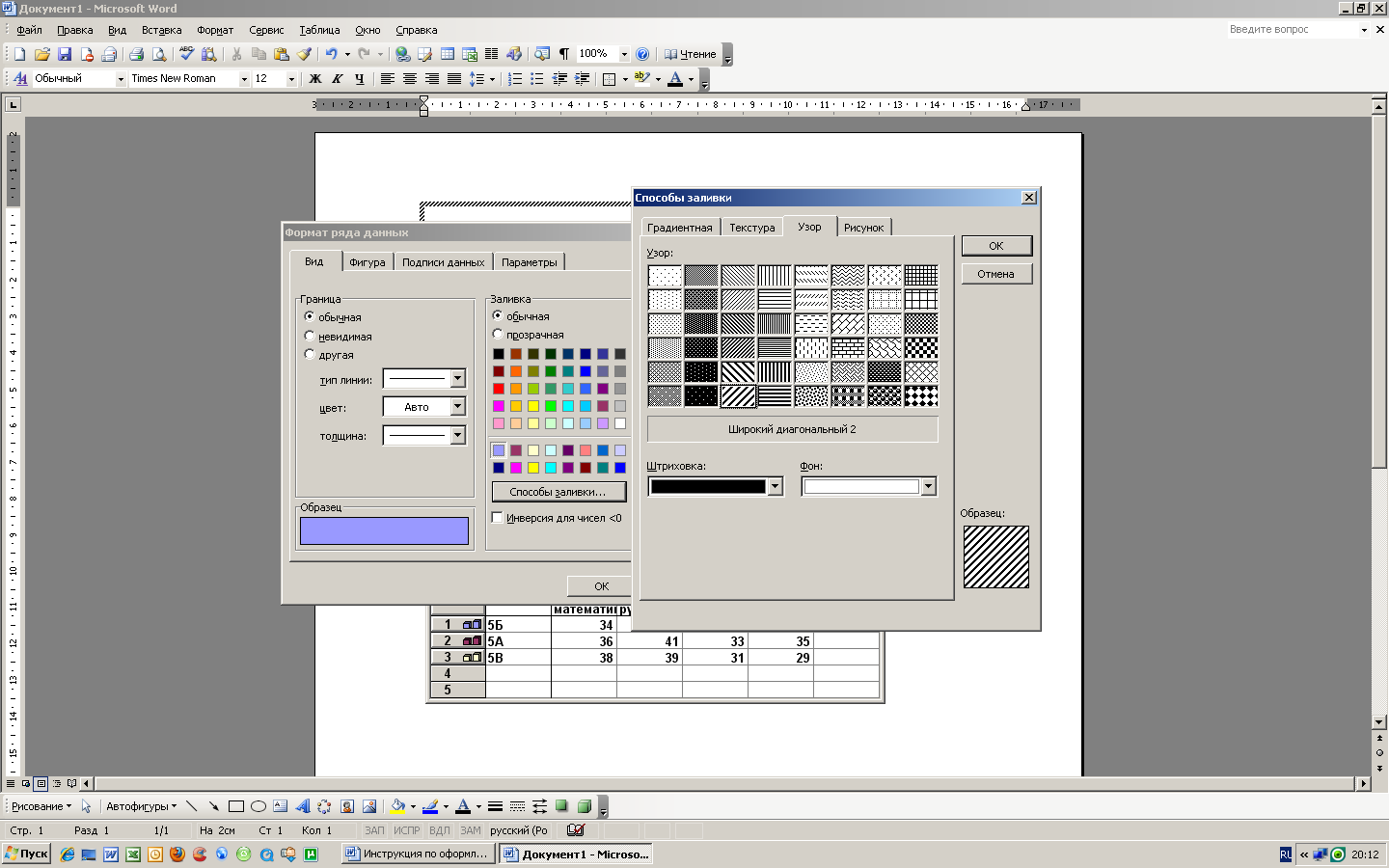Open the zoom 100% dropdown
The width and height of the screenshot is (1389, 868).
click(x=624, y=54)
